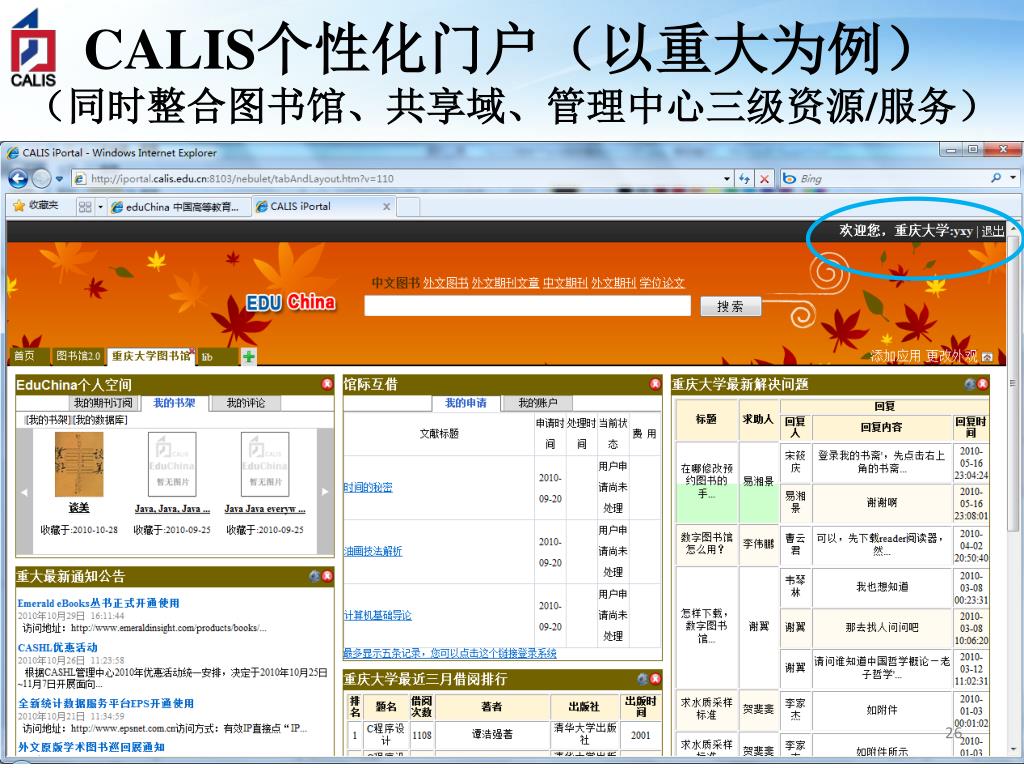Screen dimensions: 1024x768
Task: Close the EduChina个人空间 portlet
Action: pyautogui.click(x=327, y=384)
